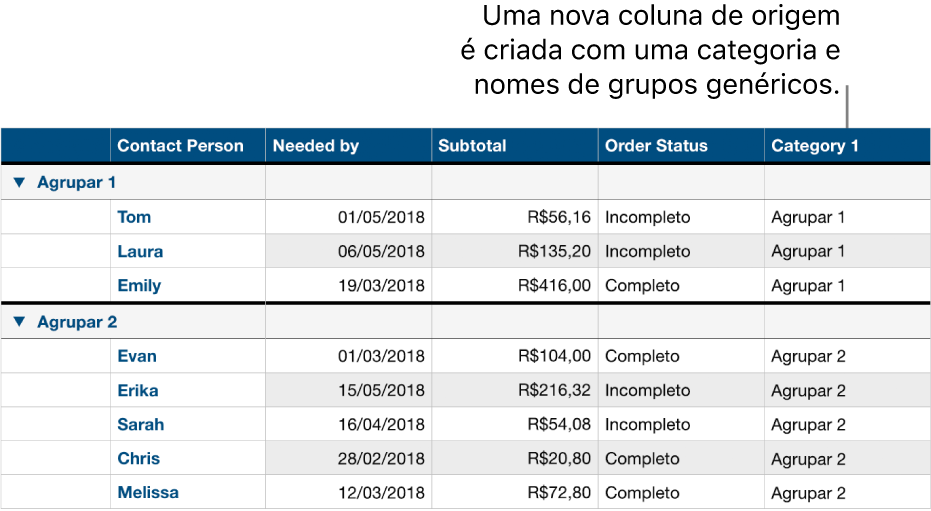931x511 pixels.
Task: Select the Needed by column header
Action: (x=315, y=146)
